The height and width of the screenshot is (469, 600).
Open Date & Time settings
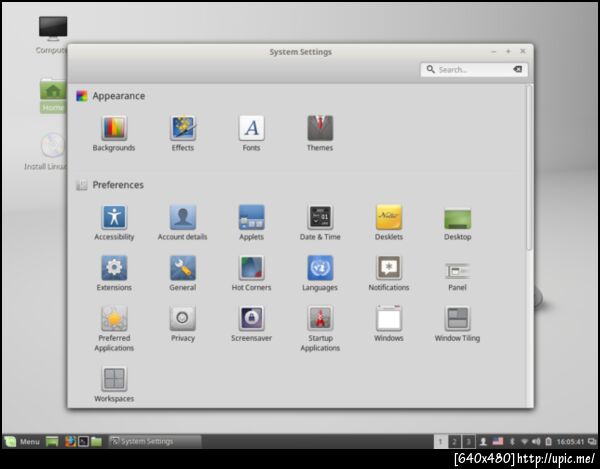click(x=320, y=222)
